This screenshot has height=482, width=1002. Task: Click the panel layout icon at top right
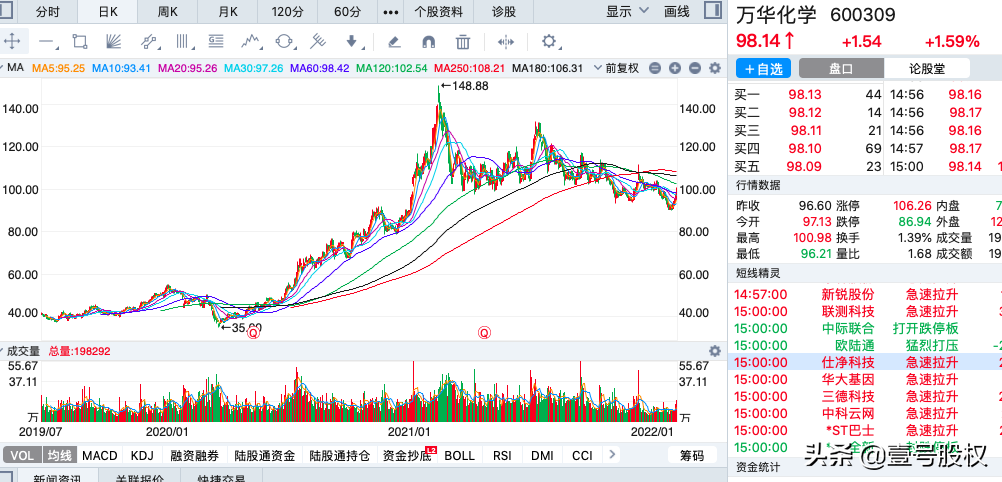click(713, 11)
